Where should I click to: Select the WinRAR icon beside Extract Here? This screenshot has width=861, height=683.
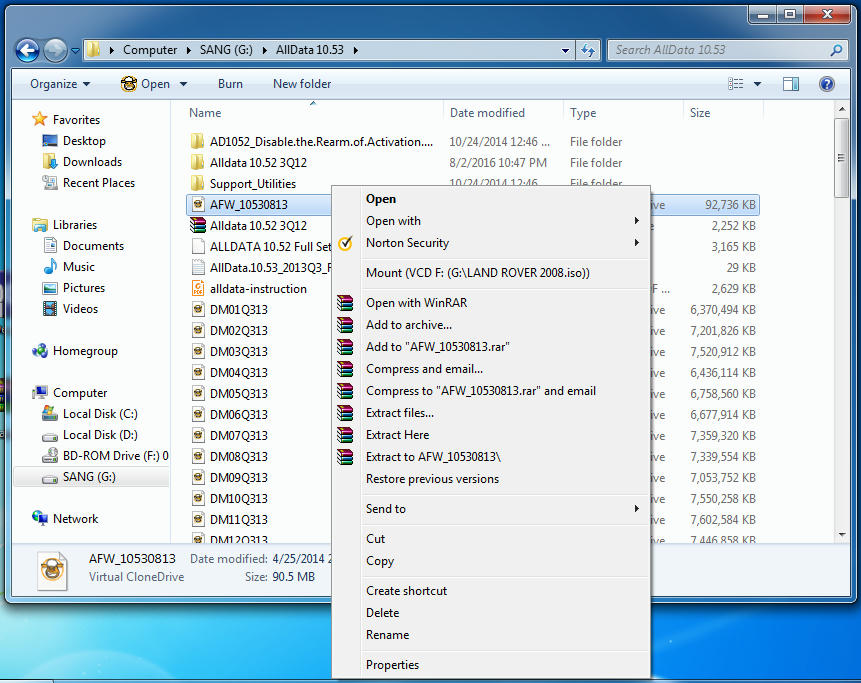[345, 435]
